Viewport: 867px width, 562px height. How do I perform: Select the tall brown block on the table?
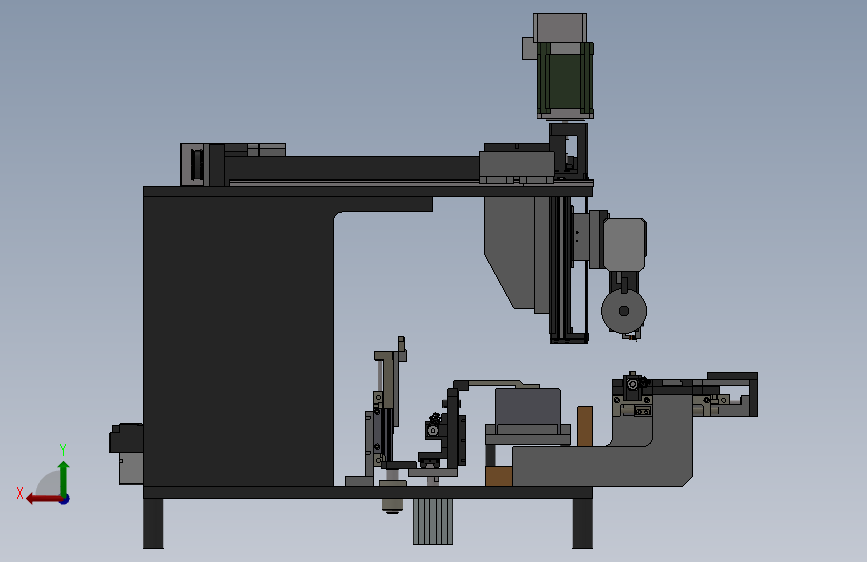585,426
